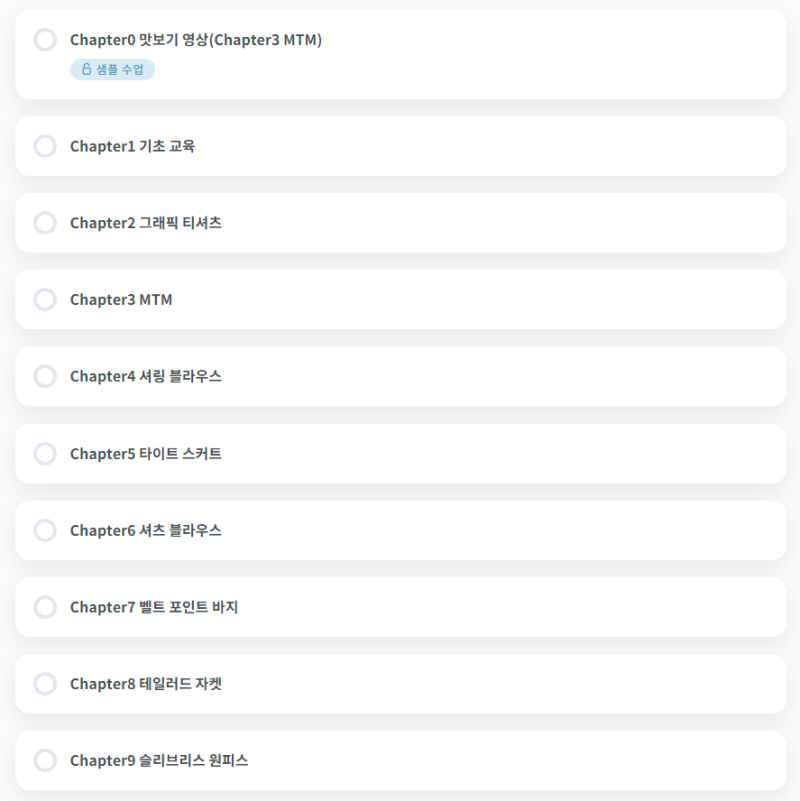
Task: Open the Chapter5 타이트 스커트 title
Action: point(146,454)
